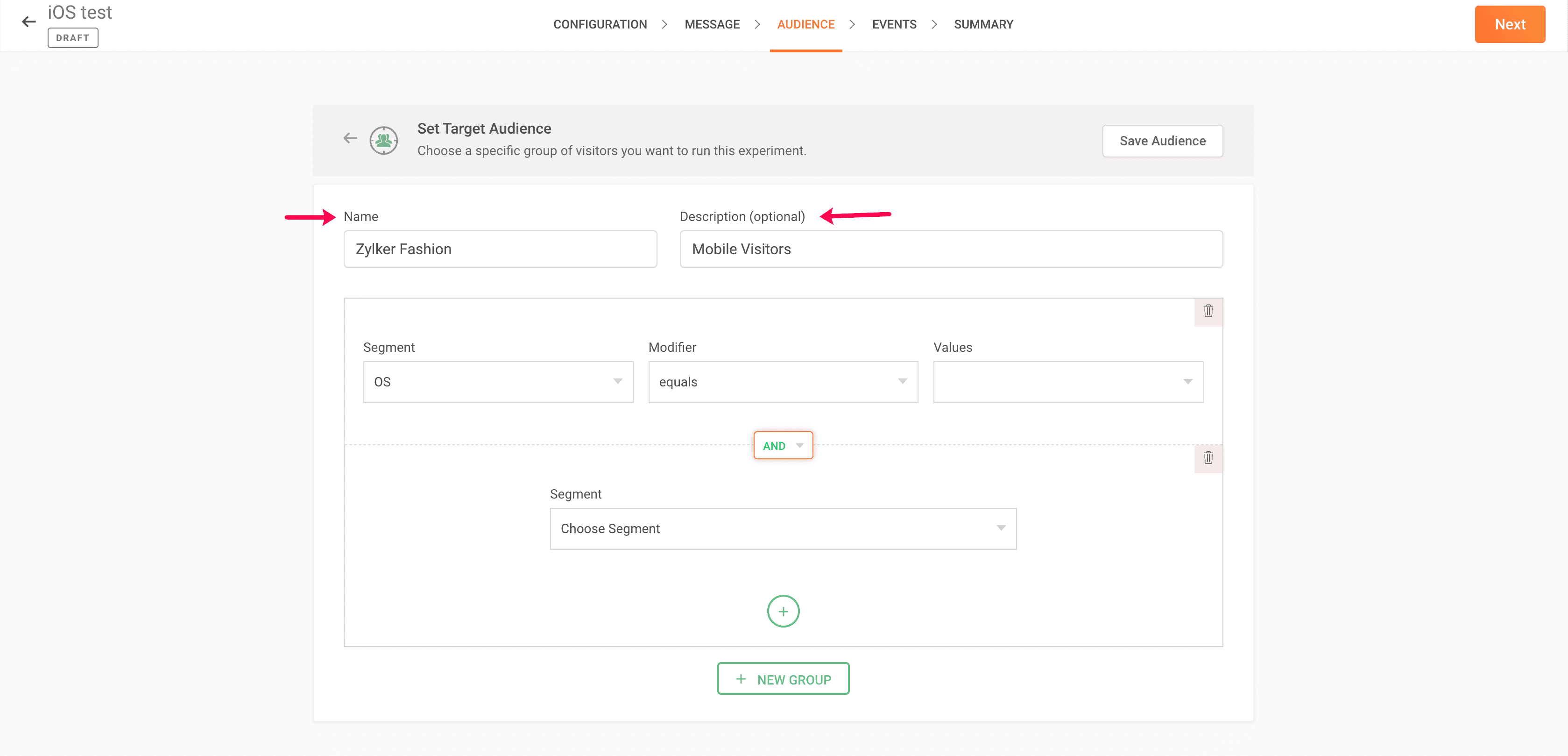Add a NEW GROUP of conditions
This screenshot has width=1568, height=756.
783,679
